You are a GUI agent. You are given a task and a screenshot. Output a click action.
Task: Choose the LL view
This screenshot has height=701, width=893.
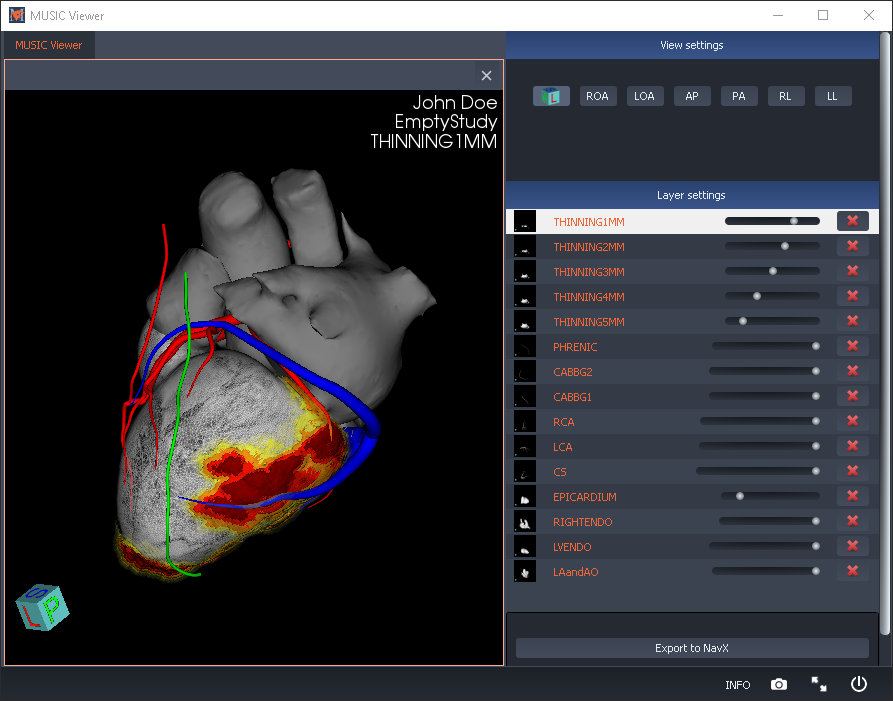coord(833,96)
